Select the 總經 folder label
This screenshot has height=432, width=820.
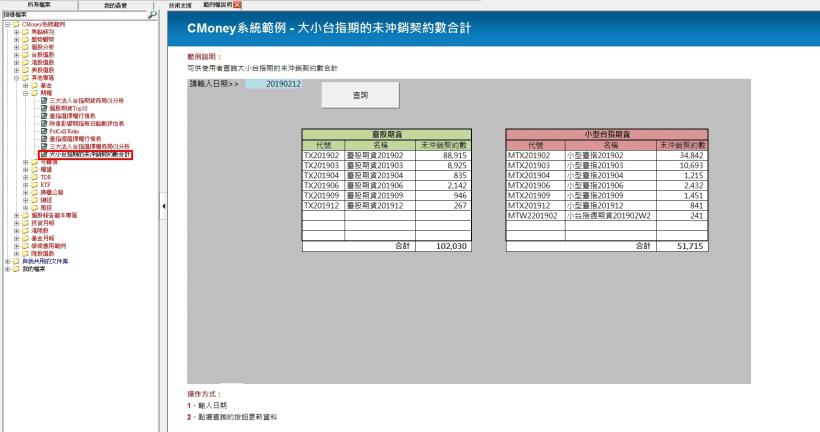click(x=46, y=200)
